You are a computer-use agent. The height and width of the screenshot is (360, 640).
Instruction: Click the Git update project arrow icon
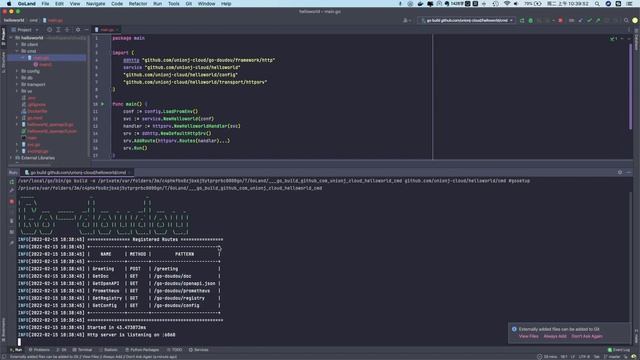[x=581, y=20]
